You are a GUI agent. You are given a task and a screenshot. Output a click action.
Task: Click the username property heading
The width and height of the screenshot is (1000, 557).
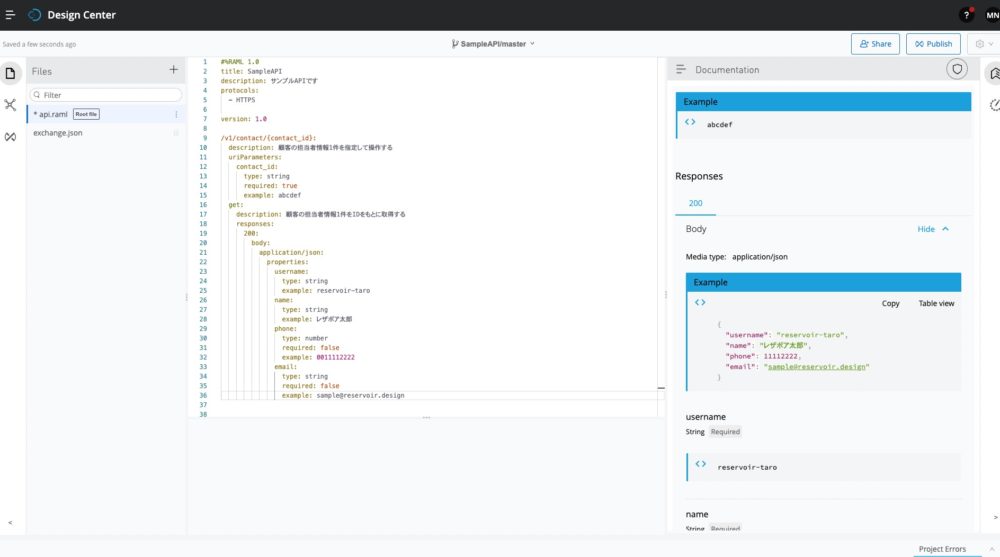tap(705, 417)
